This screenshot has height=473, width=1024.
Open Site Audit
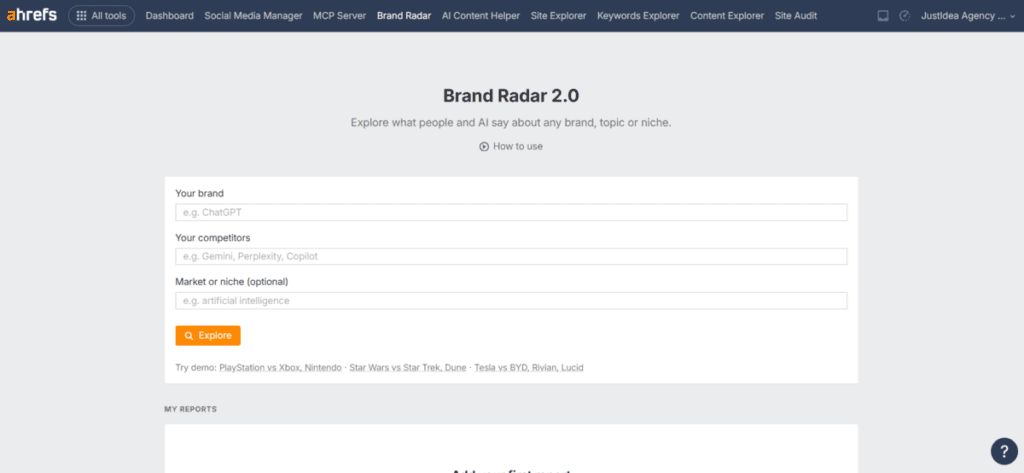[x=795, y=16]
